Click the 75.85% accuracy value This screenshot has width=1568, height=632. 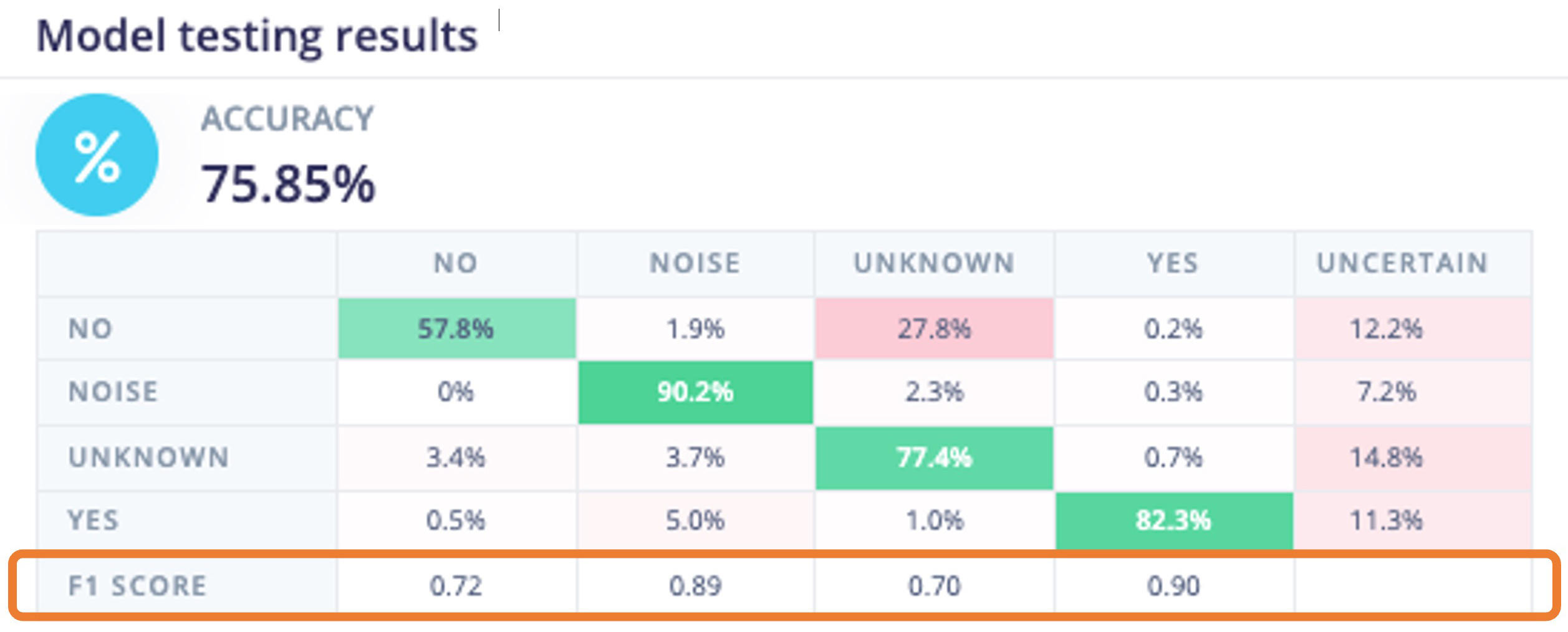[x=288, y=184]
